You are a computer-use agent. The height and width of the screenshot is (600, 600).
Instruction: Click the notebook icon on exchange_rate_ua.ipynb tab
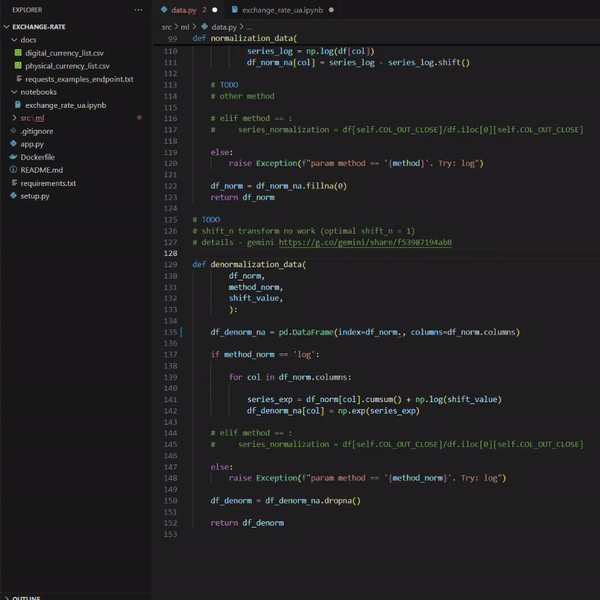[235, 10]
